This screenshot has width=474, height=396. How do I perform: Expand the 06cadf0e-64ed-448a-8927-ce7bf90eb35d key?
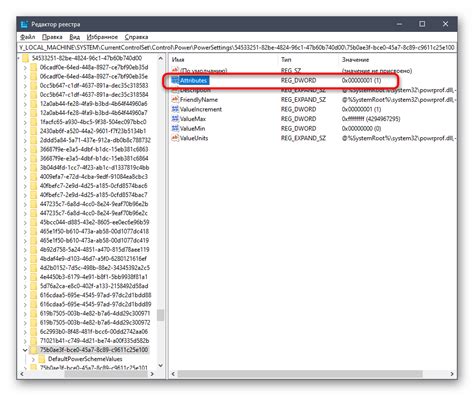25,68
